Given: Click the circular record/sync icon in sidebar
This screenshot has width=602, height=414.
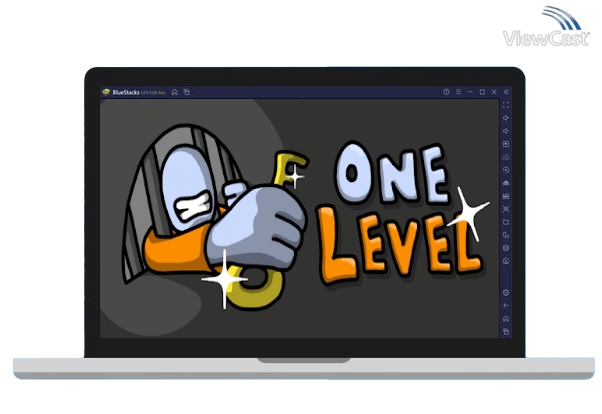Looking at the screenshot, I should pyautogui.click(x=506, y=170).
